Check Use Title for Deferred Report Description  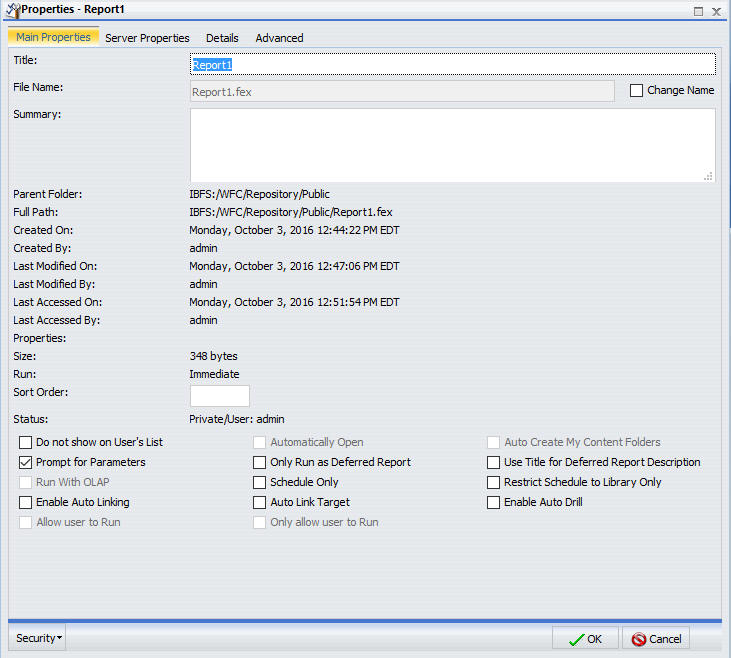point(493,462)
